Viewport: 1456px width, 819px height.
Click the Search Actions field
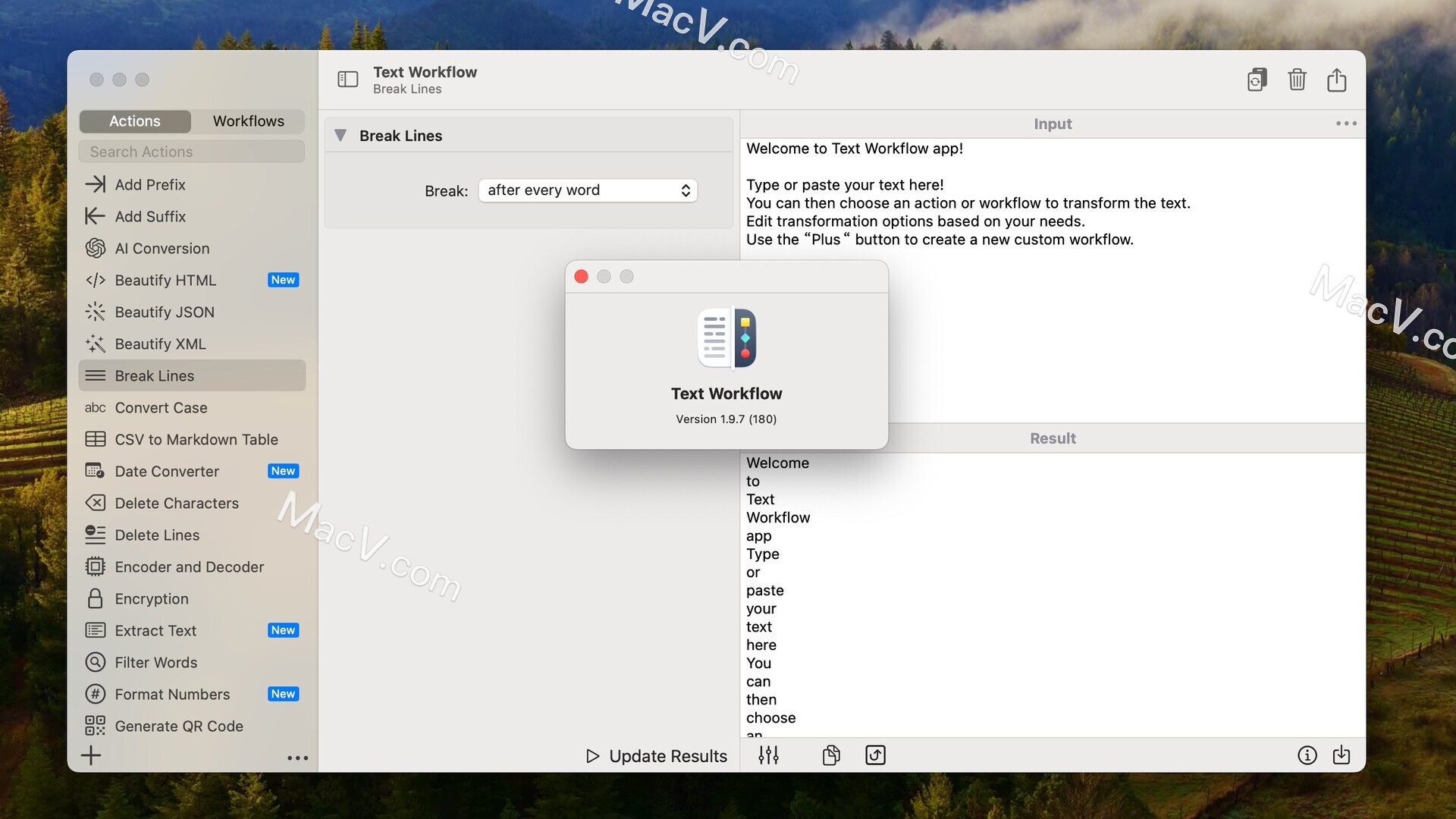click(x=191, y=152)
